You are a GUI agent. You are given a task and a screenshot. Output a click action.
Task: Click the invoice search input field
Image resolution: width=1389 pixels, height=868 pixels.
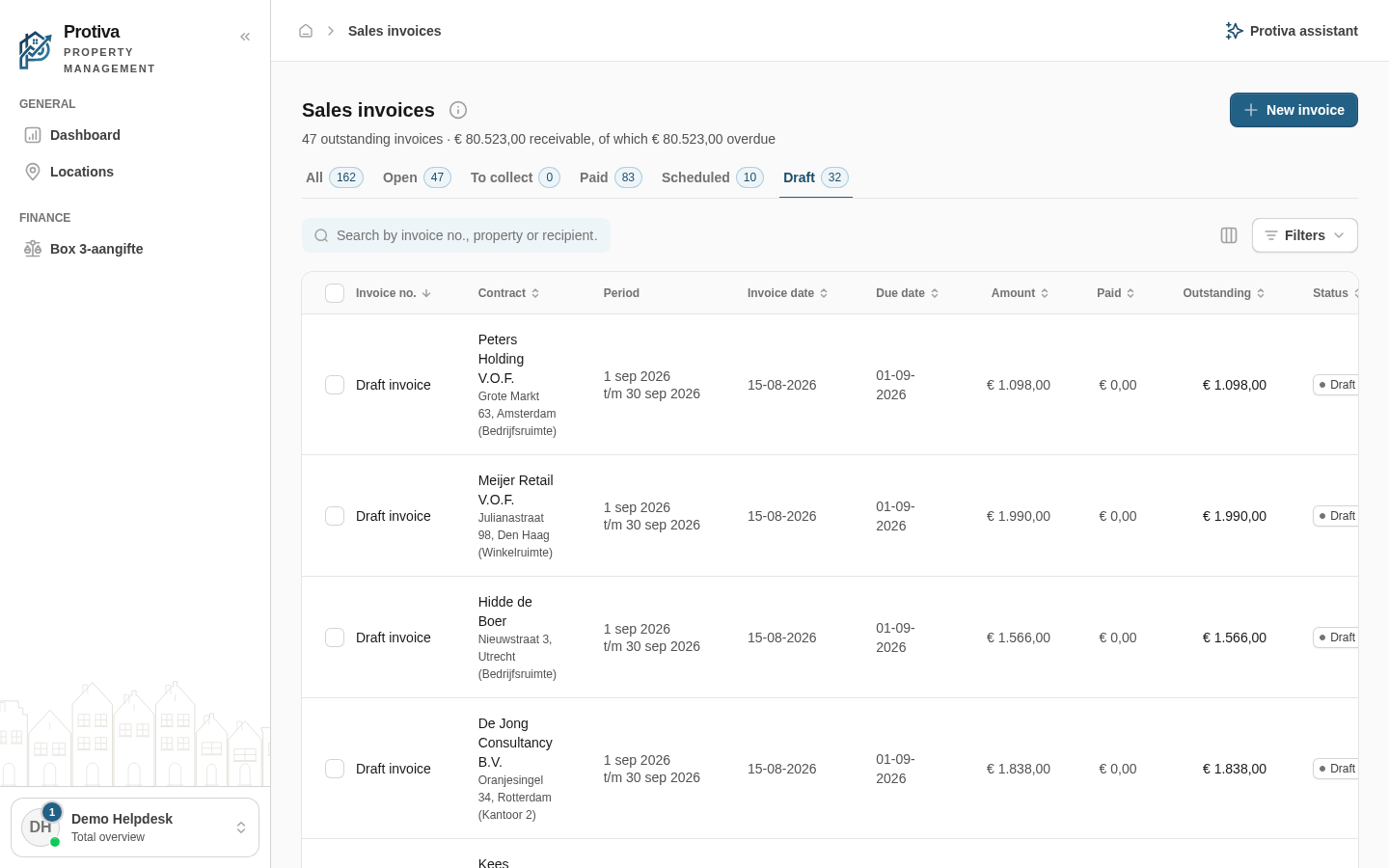[456, 235]
